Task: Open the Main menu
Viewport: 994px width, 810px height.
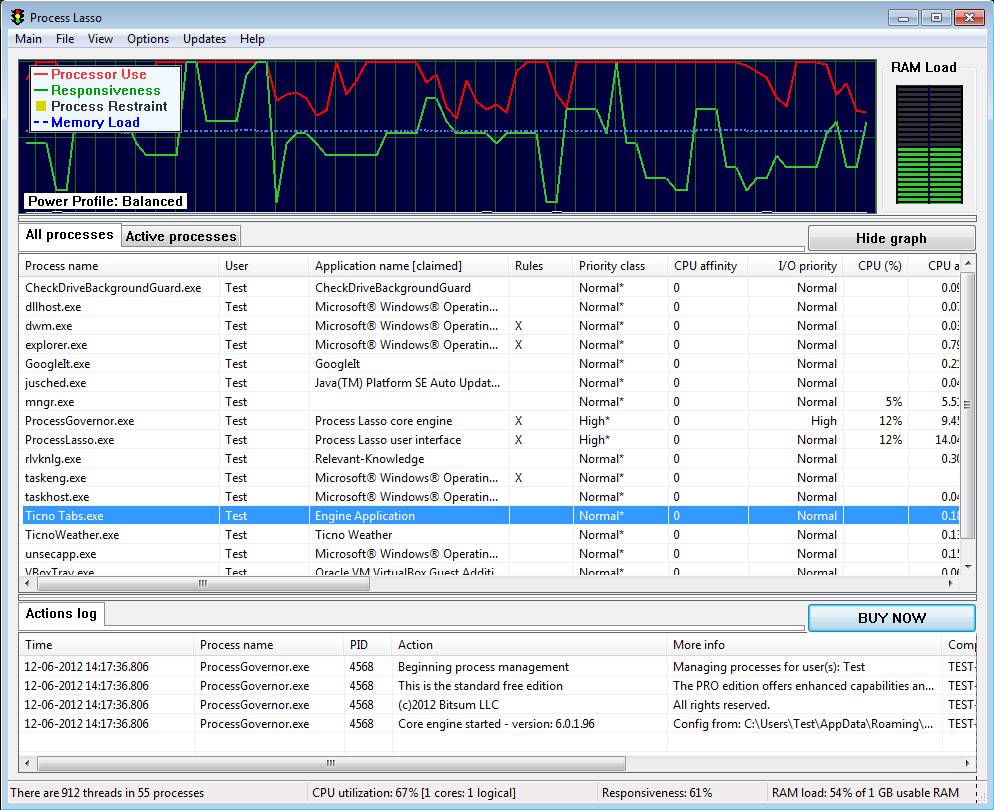Action: tap(28, 39)
